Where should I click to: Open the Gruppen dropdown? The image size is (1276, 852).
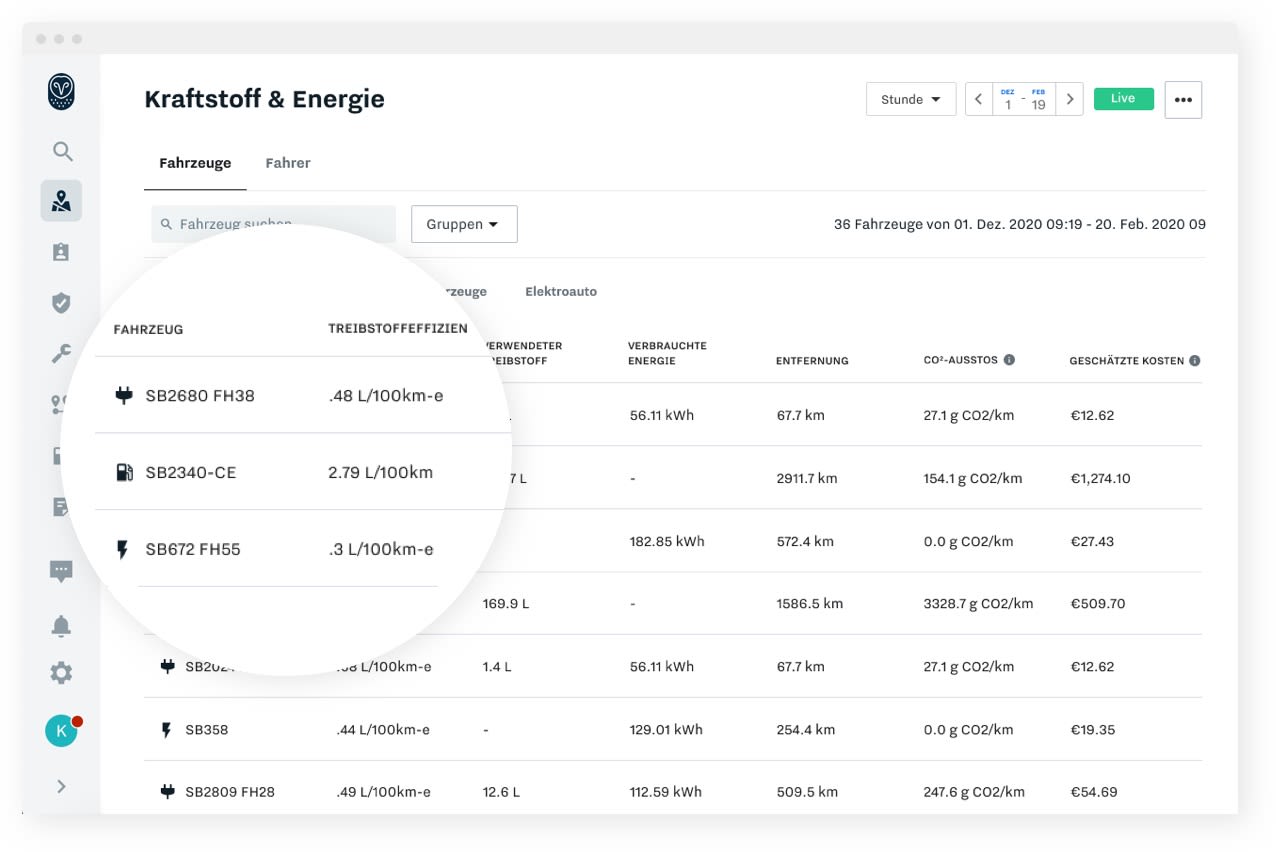[x=464, y=224]
